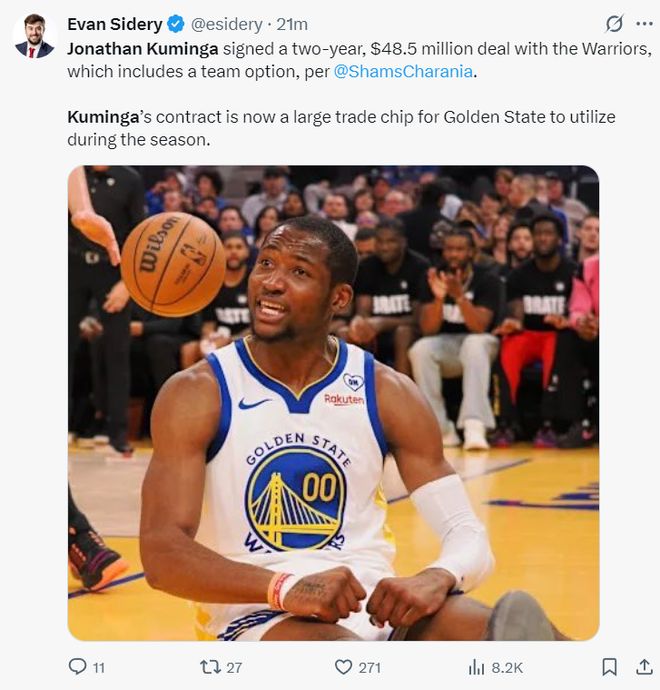Open Evan Sidery's profile picture
660x690 pixels.
(x=35, y=37)
